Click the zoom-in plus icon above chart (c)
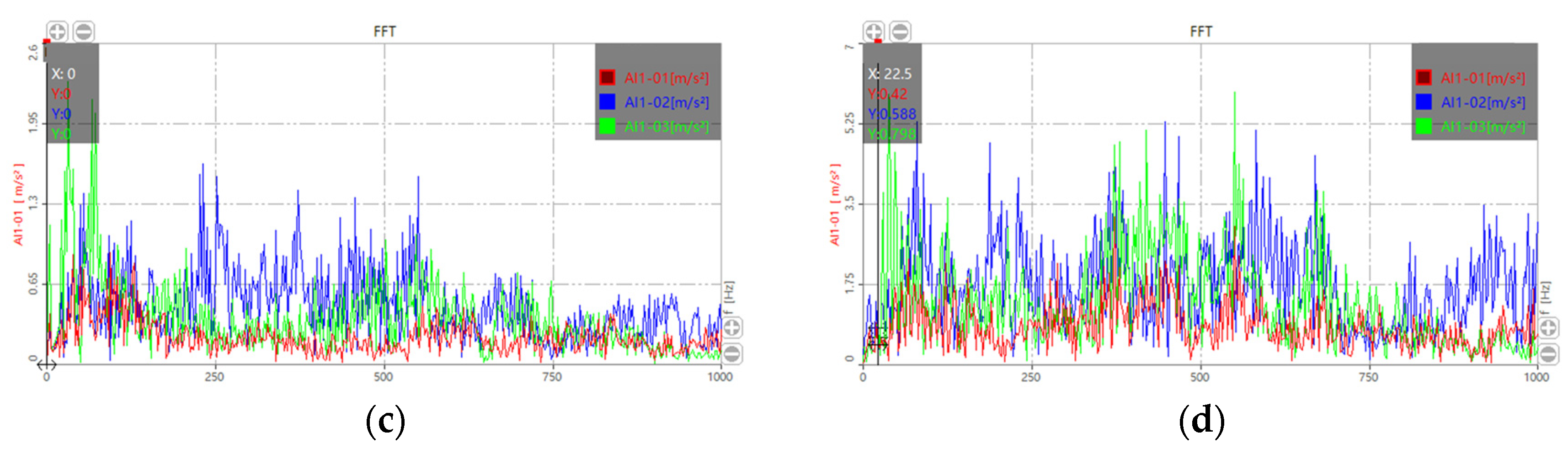 click(x=57, y=31)
